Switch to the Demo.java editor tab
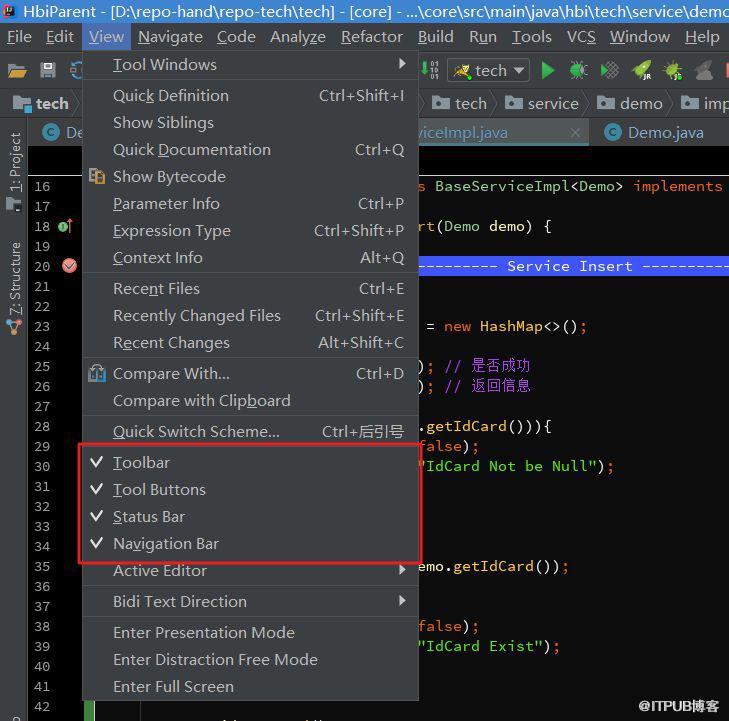The width and height of the screenshot is (729, 721). coord(665,132)
